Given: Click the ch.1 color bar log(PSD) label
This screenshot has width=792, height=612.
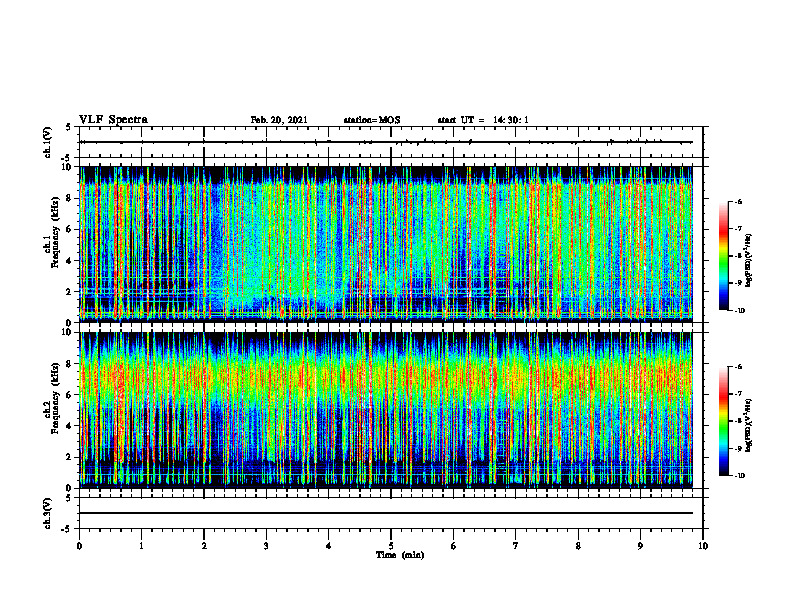Looking at the screenshot, I should pyautogui.click(x=749, y=261).
